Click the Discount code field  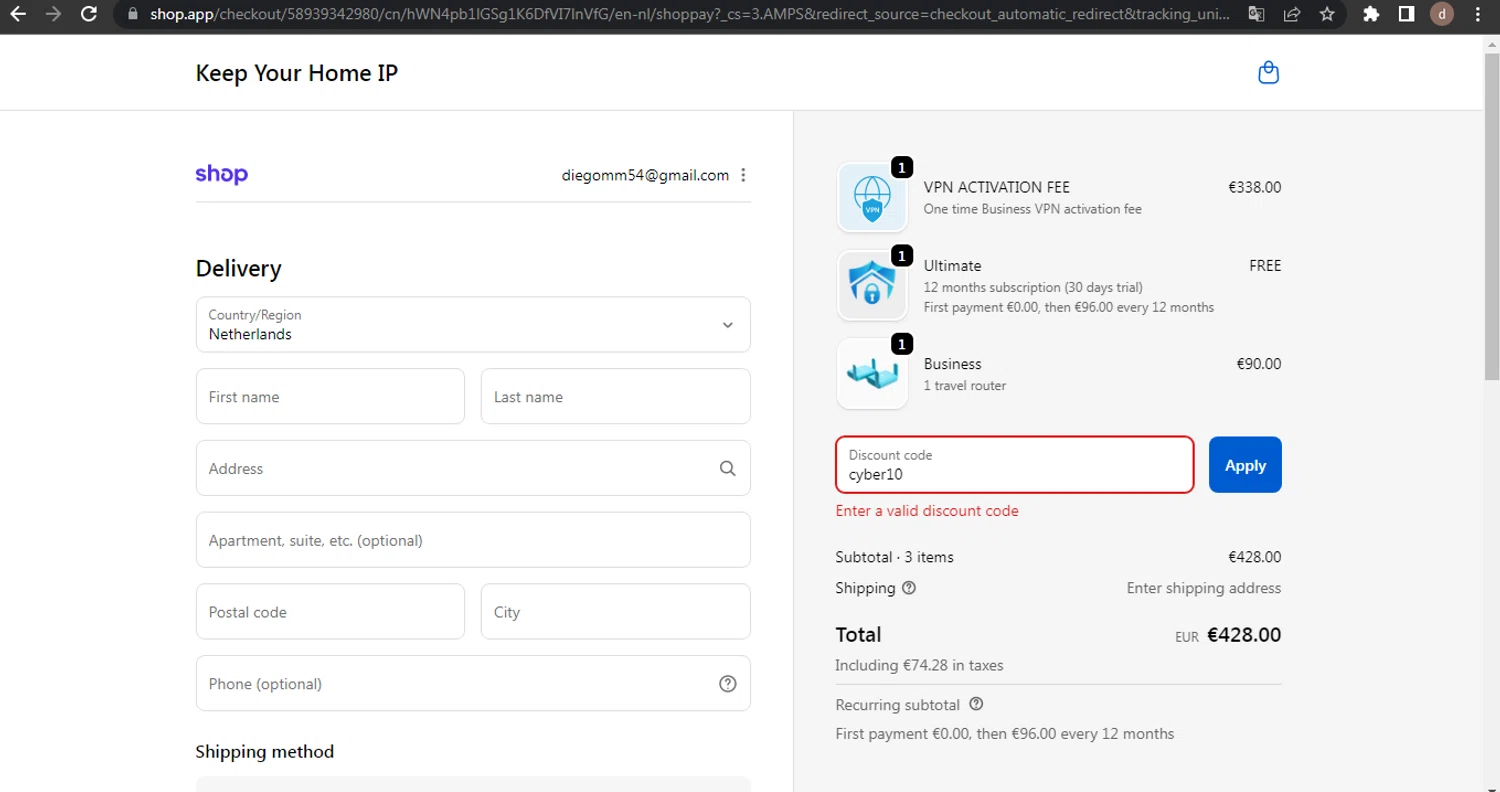(x=1015, y=465)
